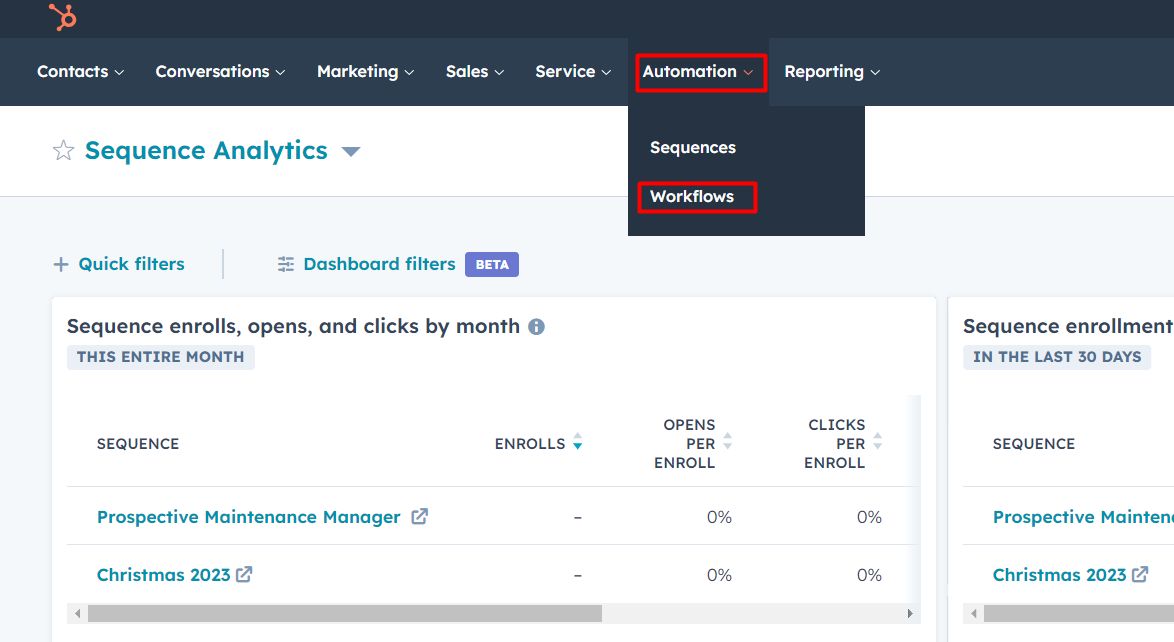
Task: Click the SEQUENCE column header in first table
Action: [138, 443]
